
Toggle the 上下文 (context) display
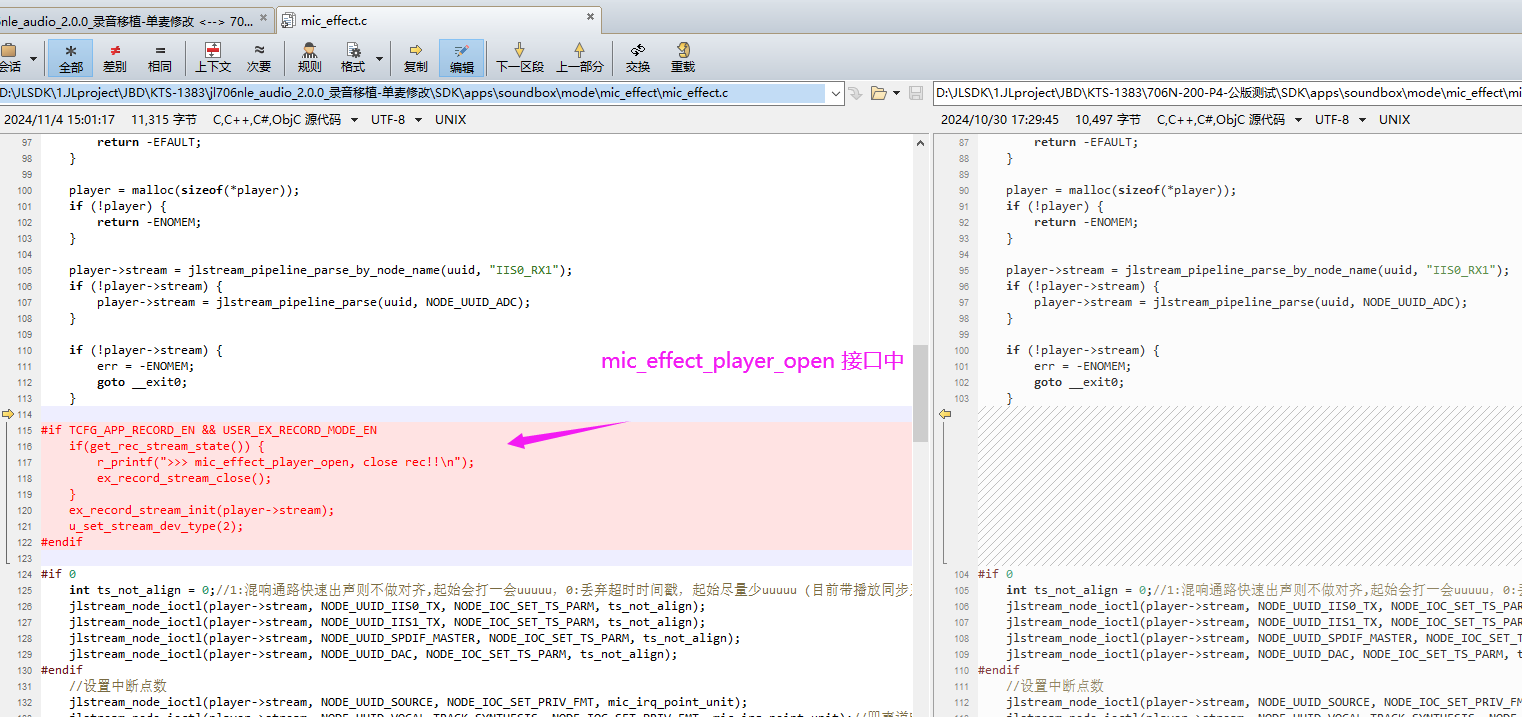(x=213, y=58)
